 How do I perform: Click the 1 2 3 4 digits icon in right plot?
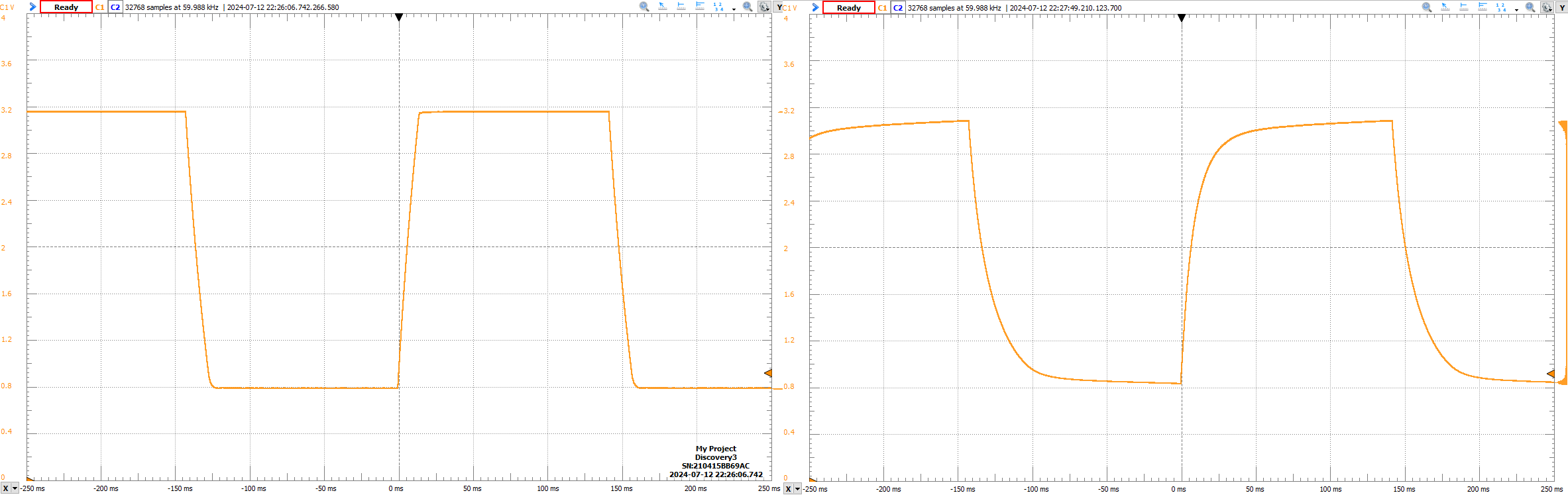click(1501, 7)
